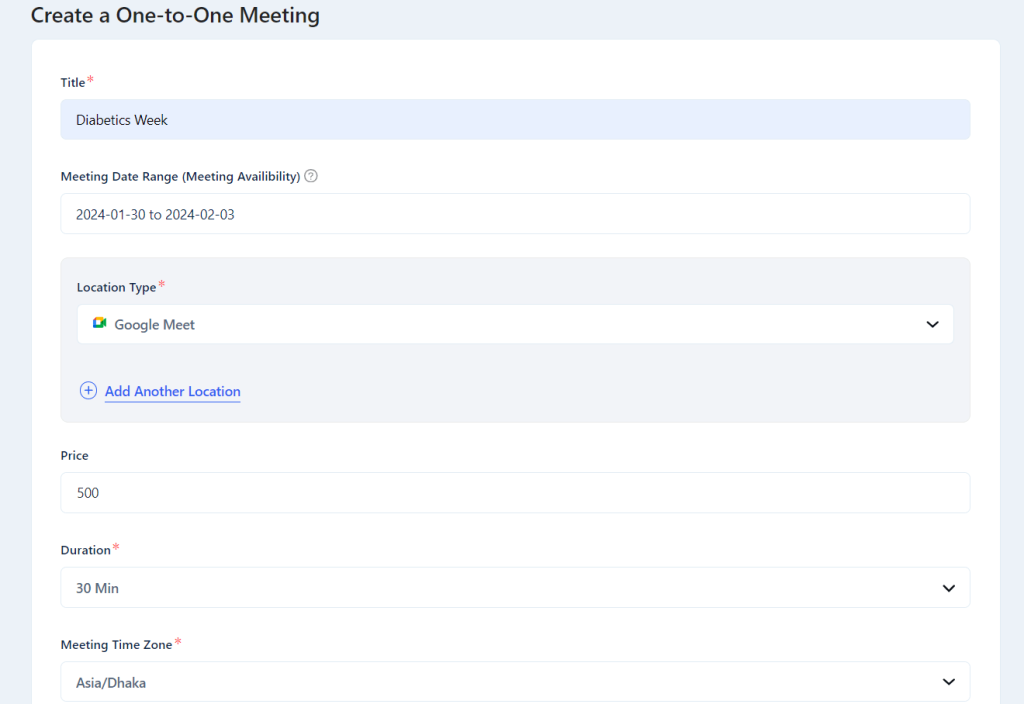Click the Add Another Location link
Viewport: 1024px width, 704px height.
[172, 391]
